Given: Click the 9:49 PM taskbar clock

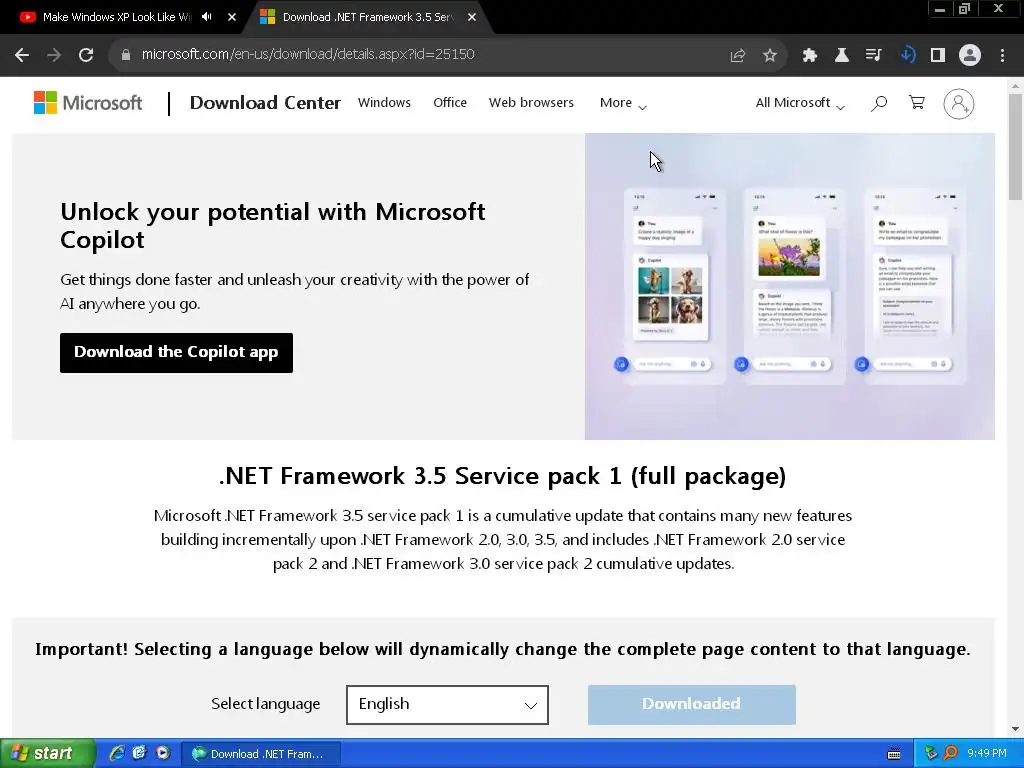Looking at the screenshot, I should 987,754.
